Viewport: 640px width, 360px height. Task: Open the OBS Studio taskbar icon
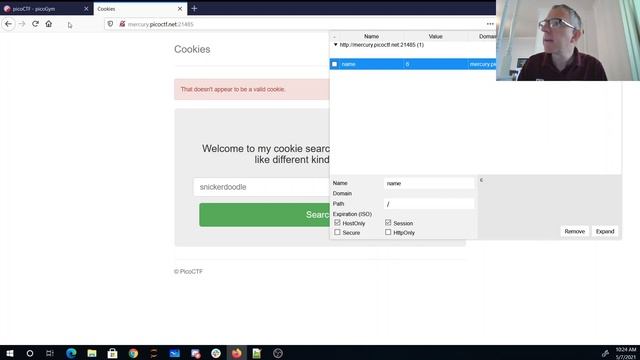point(278,353)
